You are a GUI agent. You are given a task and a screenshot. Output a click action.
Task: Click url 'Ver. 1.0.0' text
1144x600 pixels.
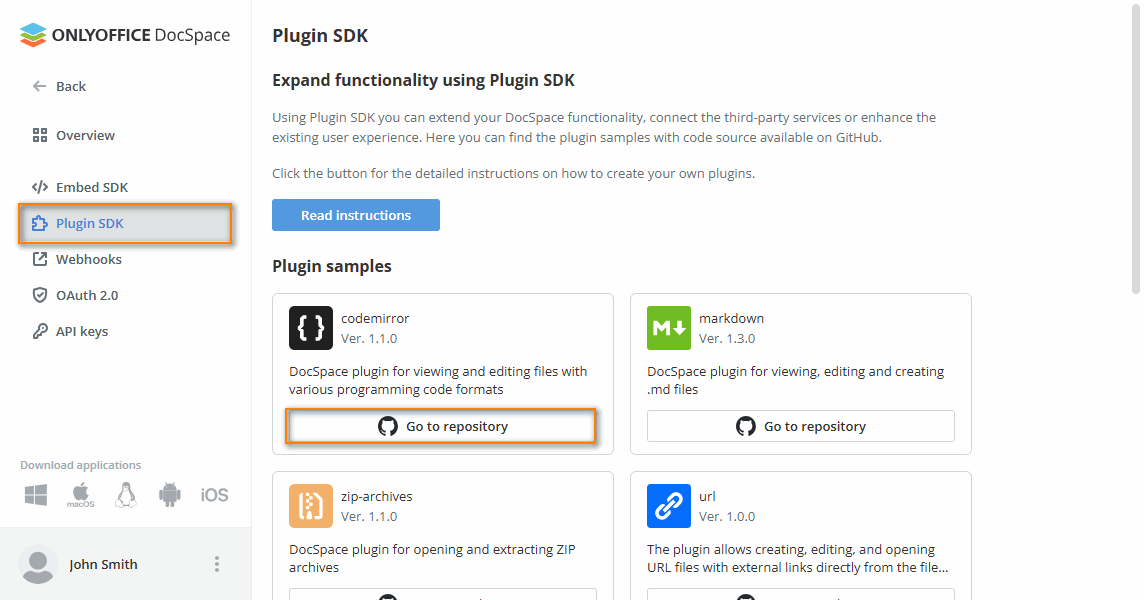[727, 517]
